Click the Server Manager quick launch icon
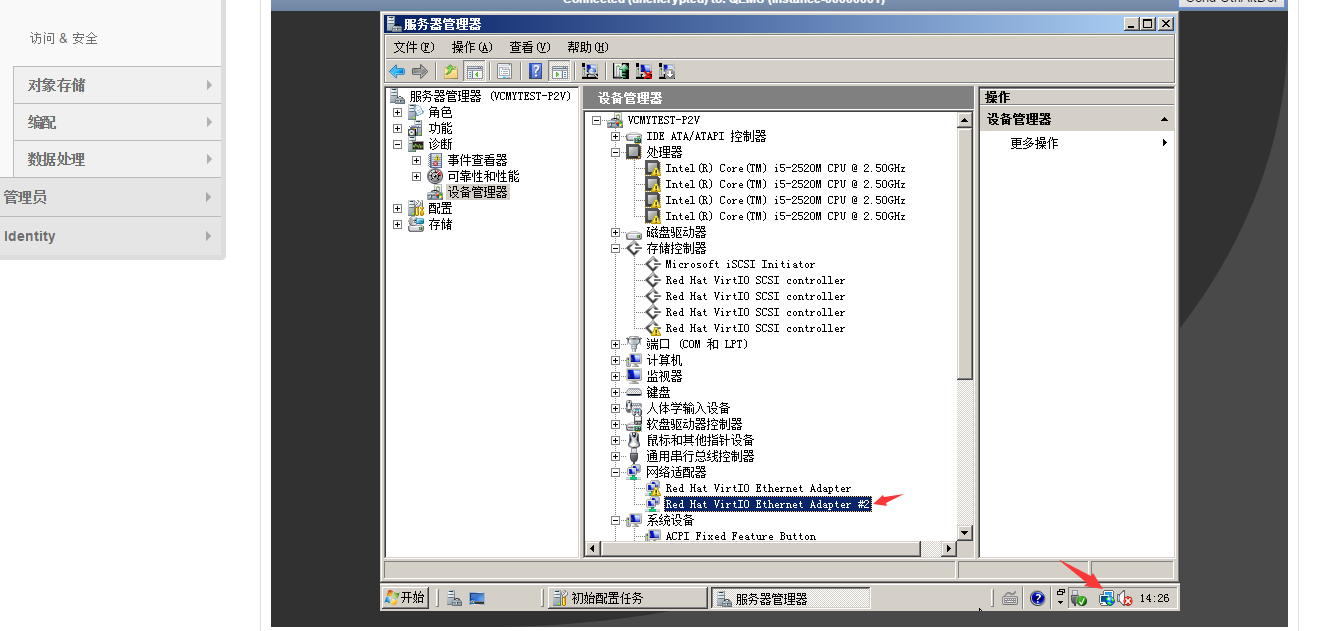 coord(454,598)
